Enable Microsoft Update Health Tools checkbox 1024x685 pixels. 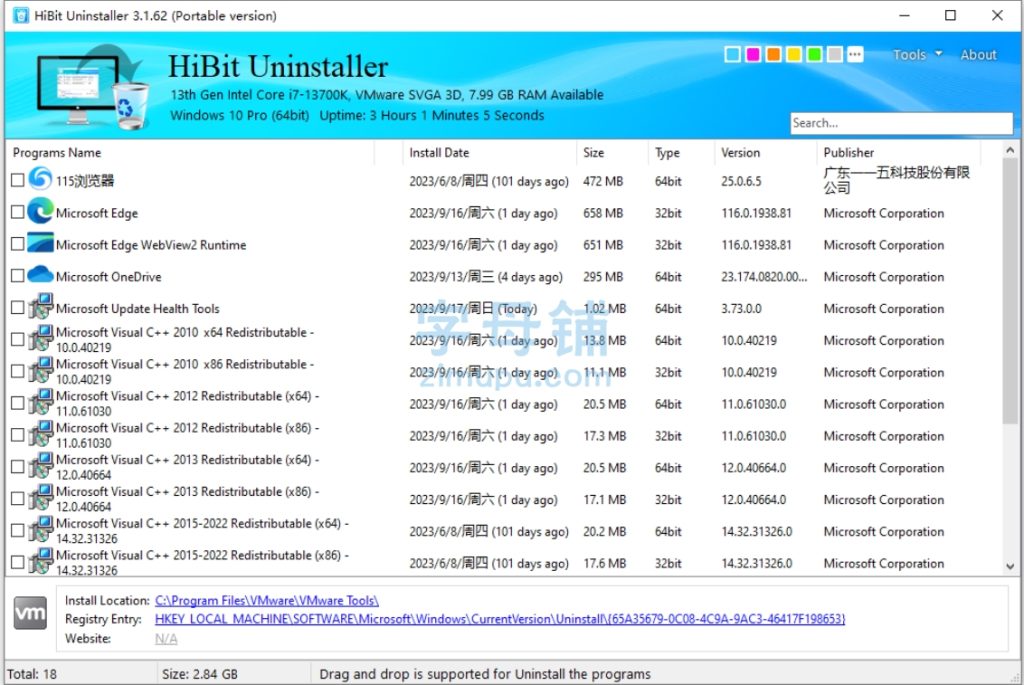(x=18, y=308)
